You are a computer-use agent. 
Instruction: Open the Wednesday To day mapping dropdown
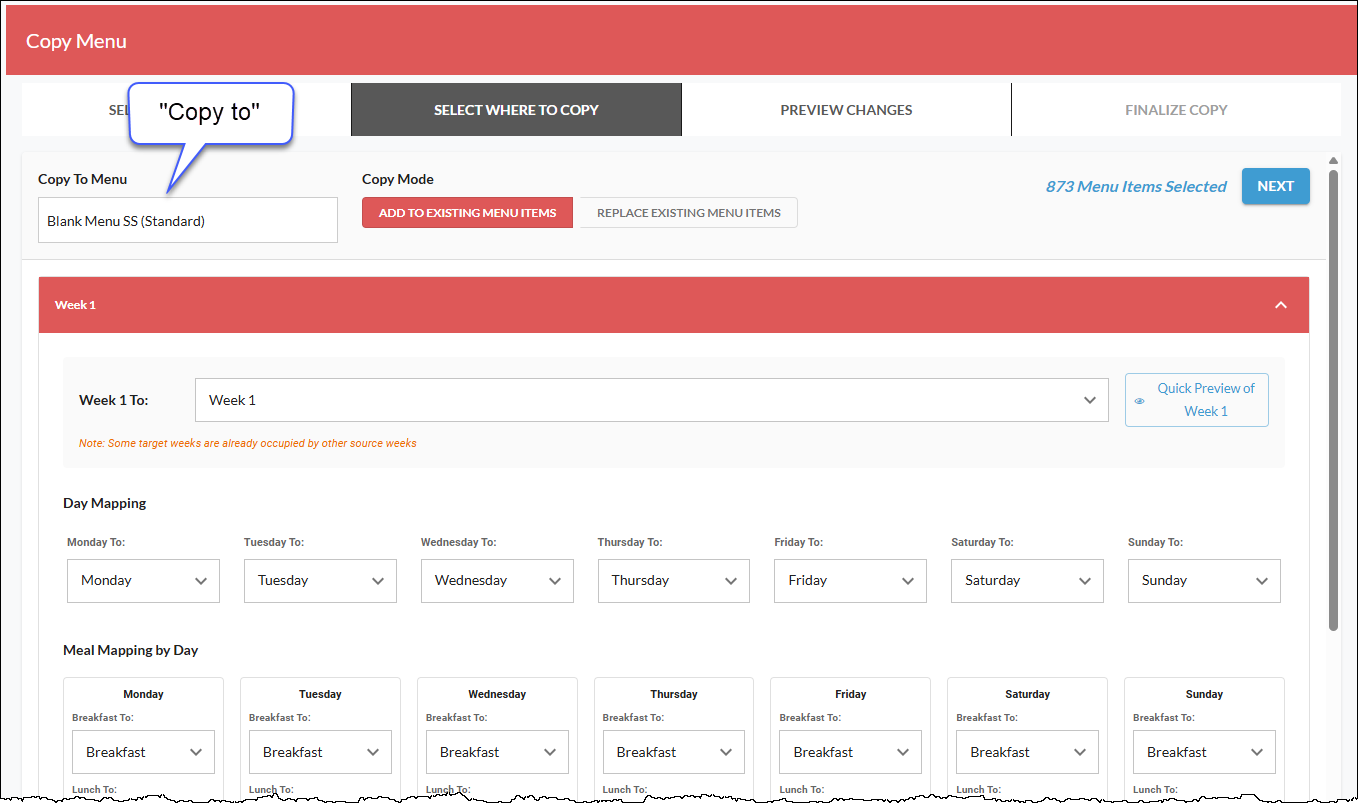pos(496,580)
